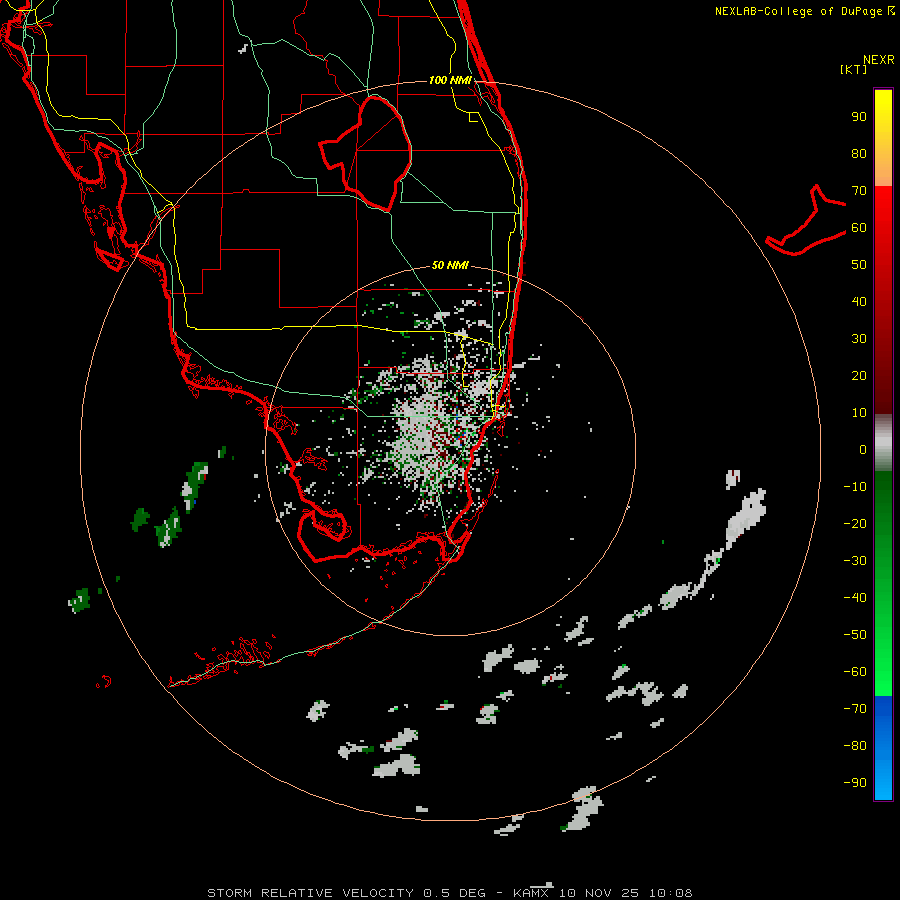
Task: Select the 90 value on velocity scale
Action: click(x=859, y=117)
